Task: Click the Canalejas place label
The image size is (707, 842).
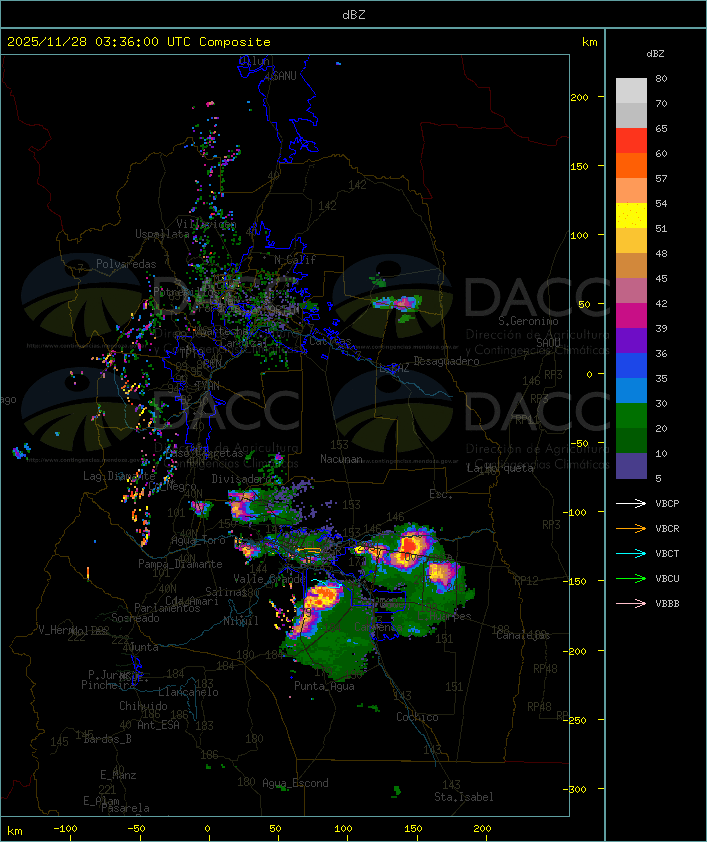Action: 523,635
